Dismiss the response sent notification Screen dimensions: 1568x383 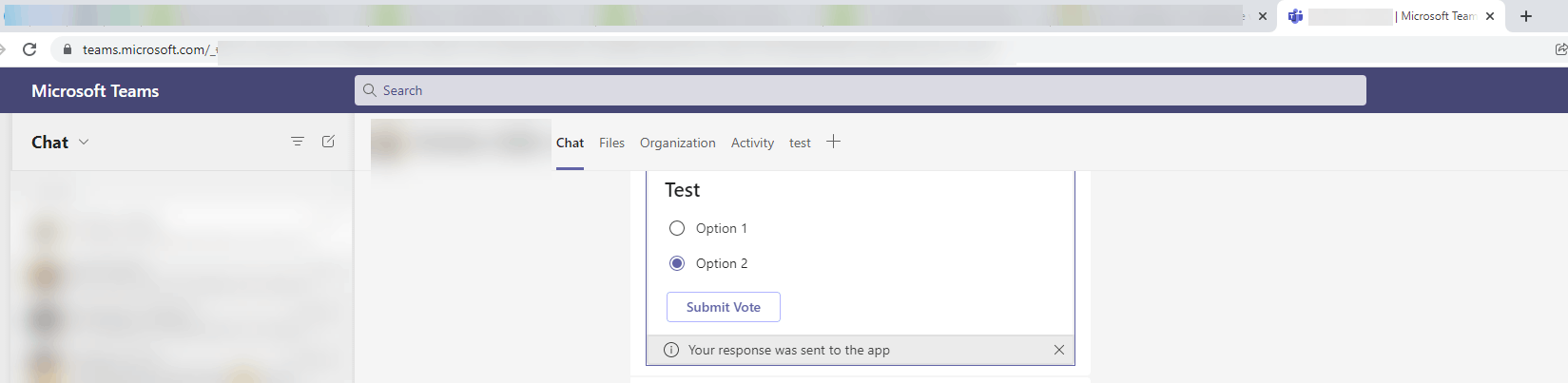(x=1059, y=350)
